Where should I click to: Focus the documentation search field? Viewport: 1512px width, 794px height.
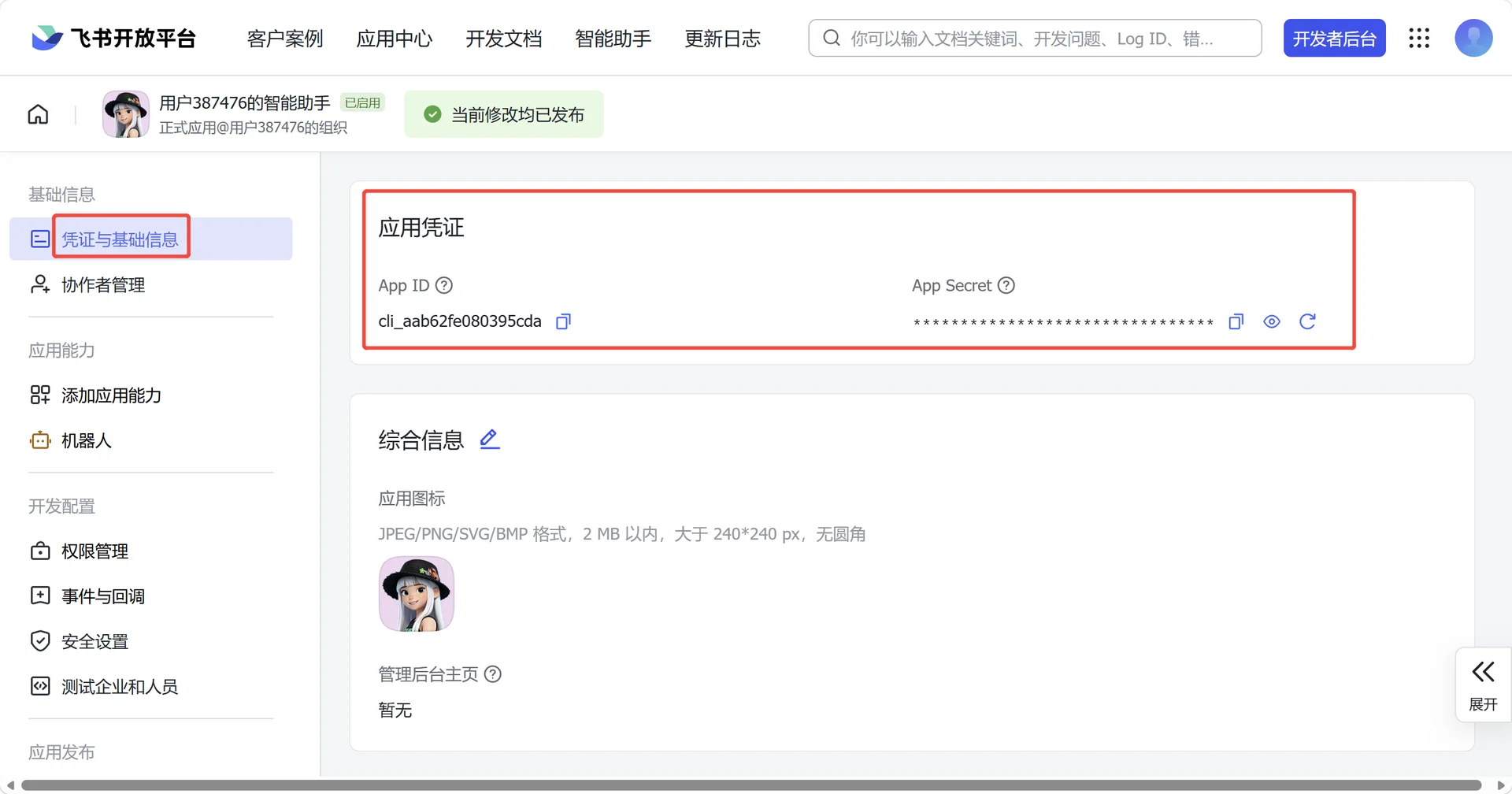(x=1035, y=38)
